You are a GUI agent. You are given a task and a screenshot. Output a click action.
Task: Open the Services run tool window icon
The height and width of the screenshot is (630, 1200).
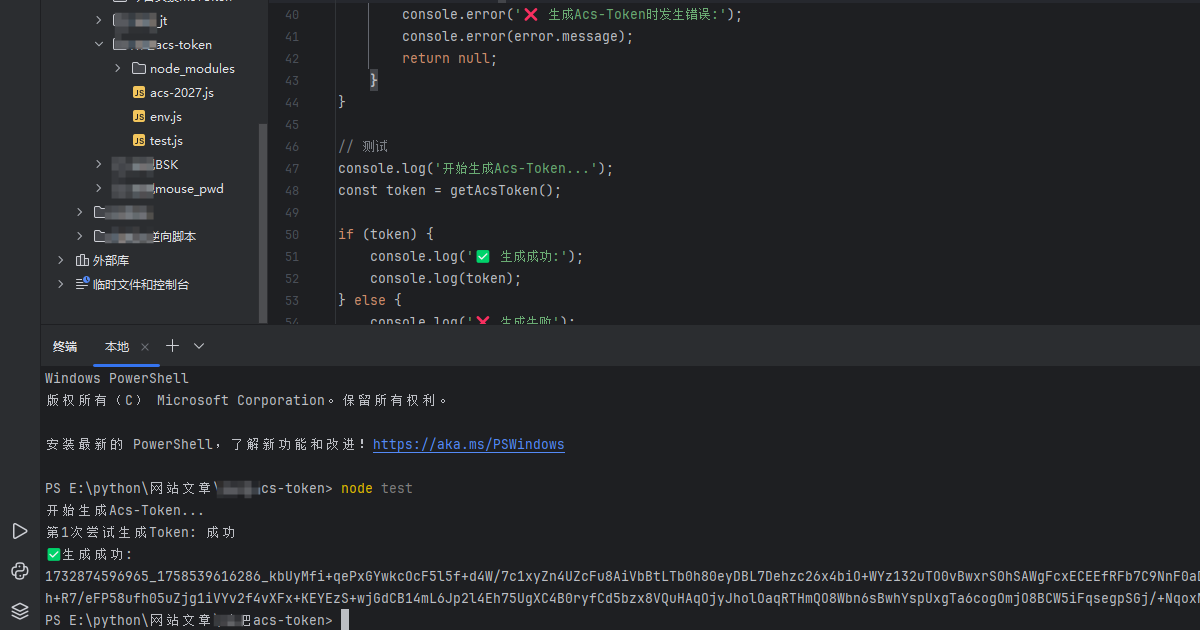tap(19, 531)
